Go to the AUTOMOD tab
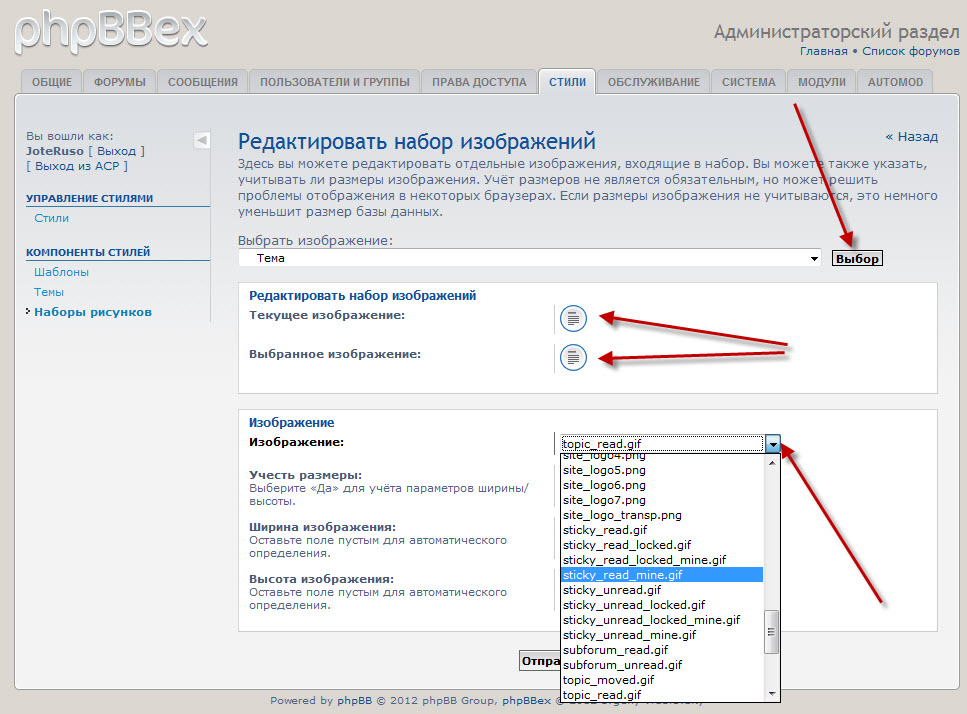 (x=896, y=82)
